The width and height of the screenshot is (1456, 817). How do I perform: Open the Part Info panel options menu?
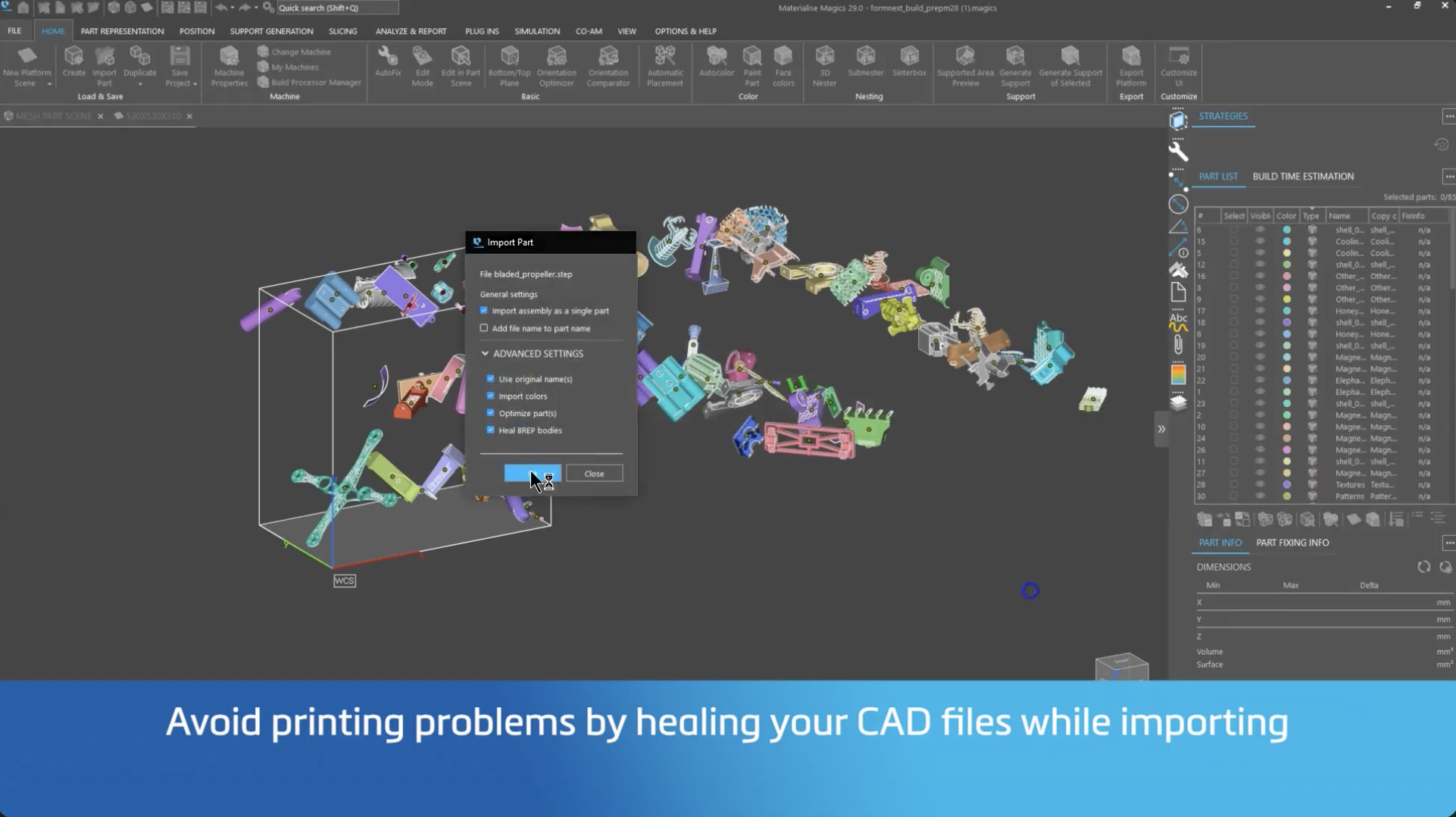(1448, 543)
